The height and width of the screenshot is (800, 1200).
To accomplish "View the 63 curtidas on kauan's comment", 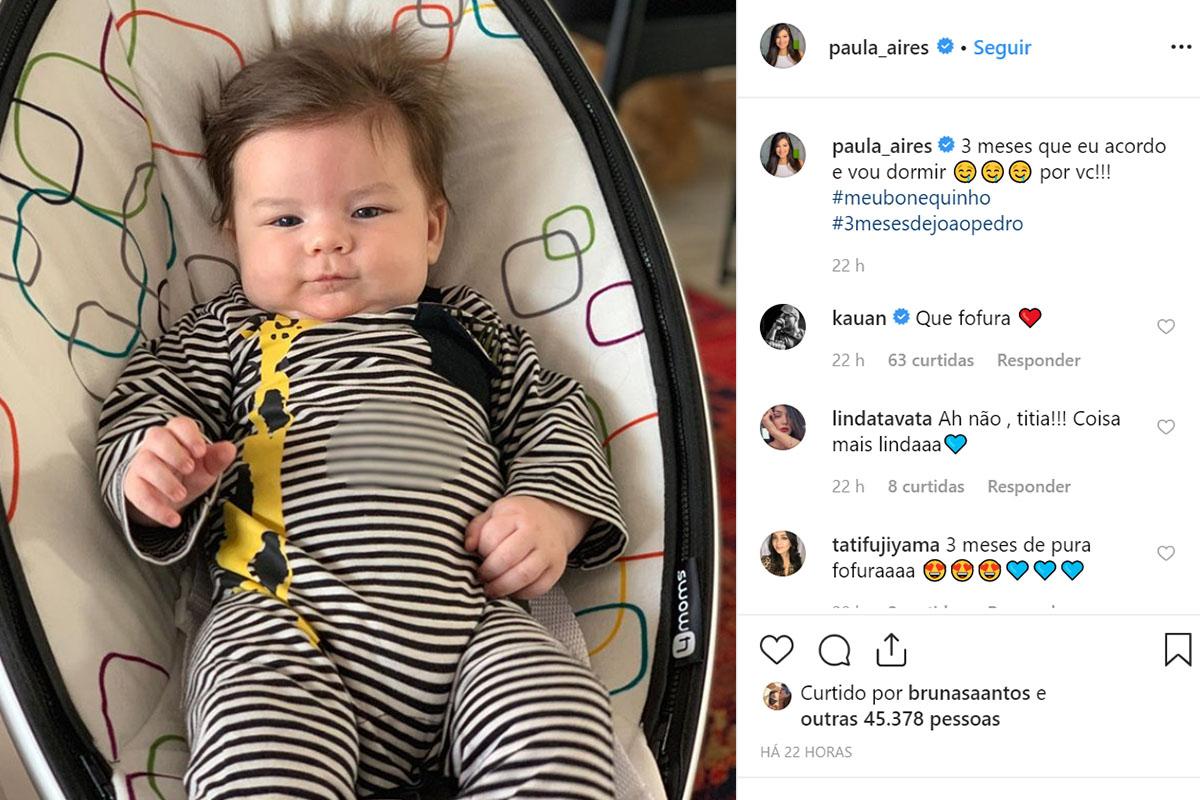I will click(931, 360).
